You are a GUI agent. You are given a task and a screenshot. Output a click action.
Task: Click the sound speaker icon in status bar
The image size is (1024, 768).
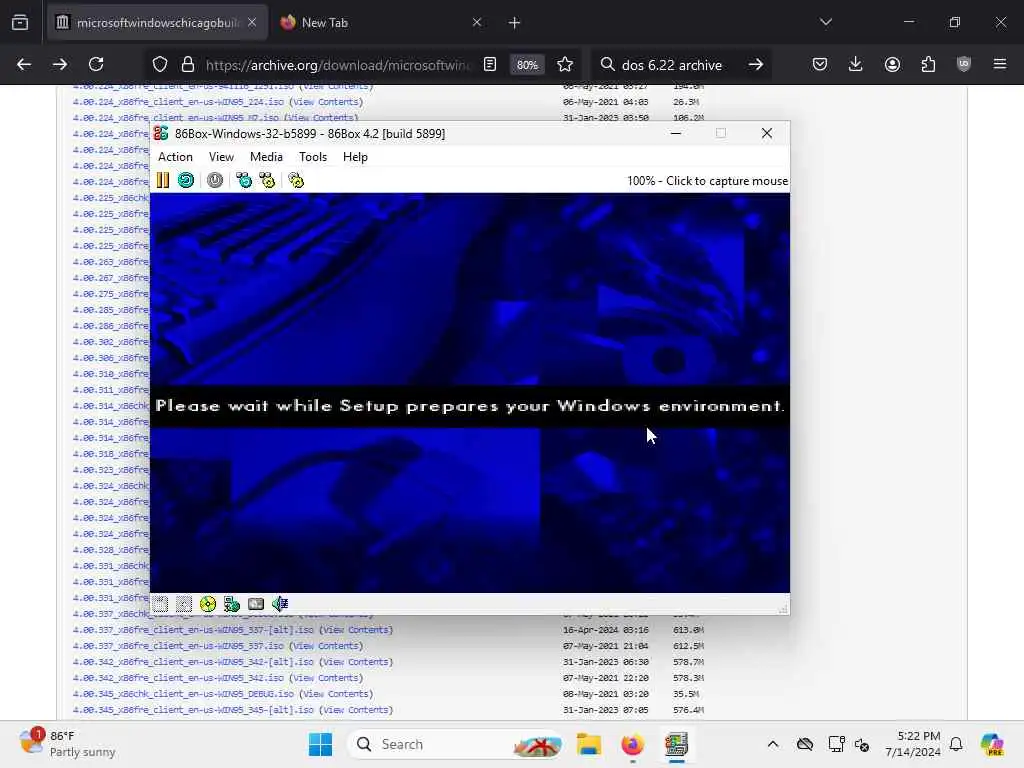[280, 604]
